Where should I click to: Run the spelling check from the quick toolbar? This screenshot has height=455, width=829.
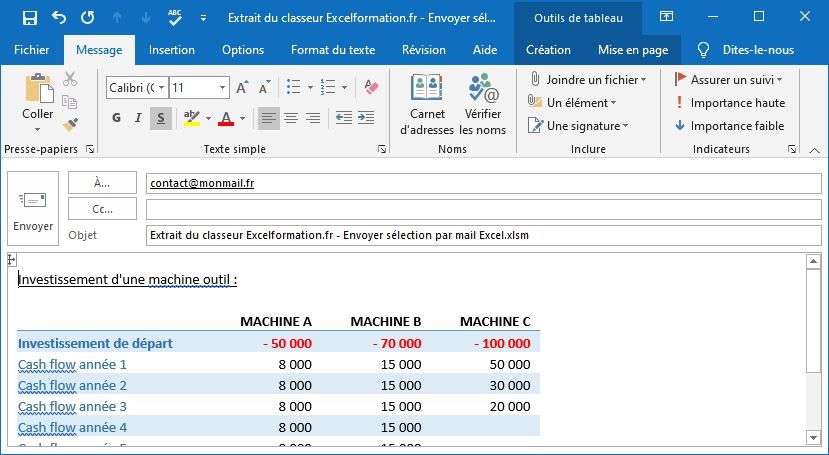[x=175, y=18]
